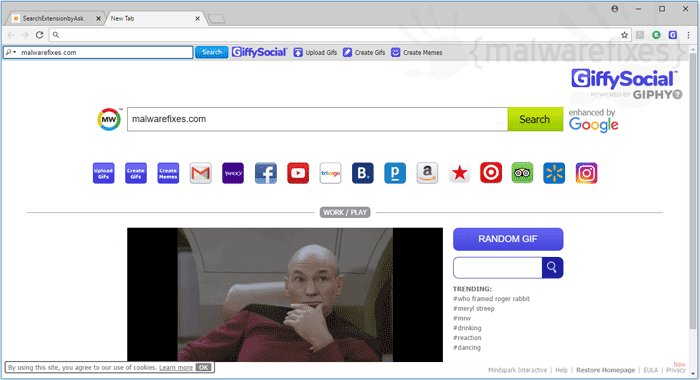The image size is (700, 380).
Task: Select trending tag #meryl streep
Action: [x=474, y=309]
